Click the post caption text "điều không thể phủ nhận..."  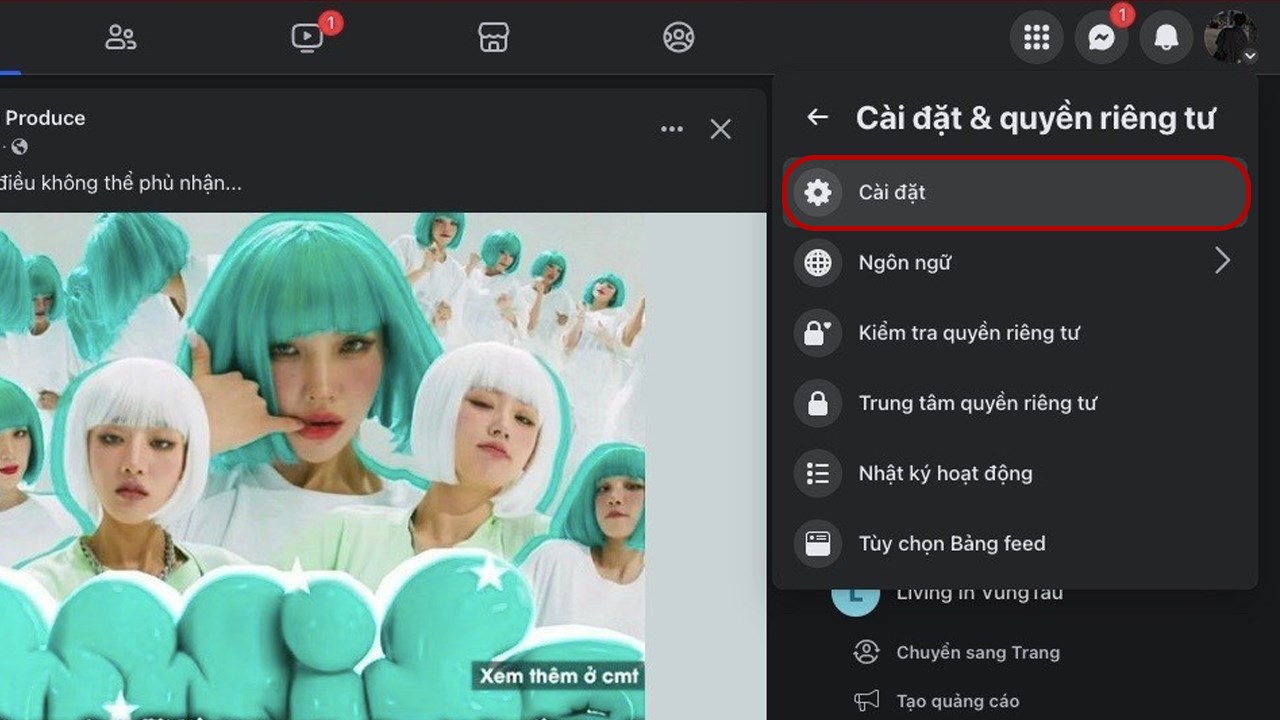pyautogui.click(x=121, y=183)
